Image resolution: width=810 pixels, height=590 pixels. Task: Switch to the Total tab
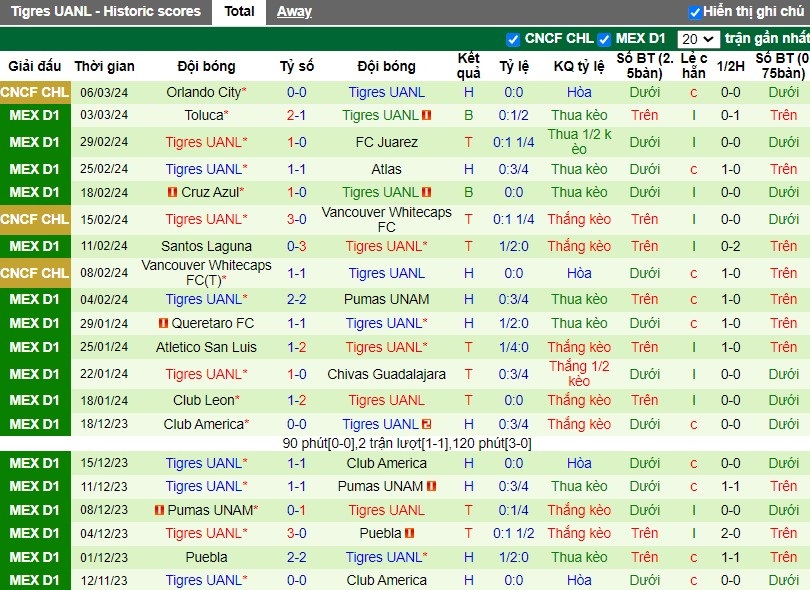coord(239,11)
